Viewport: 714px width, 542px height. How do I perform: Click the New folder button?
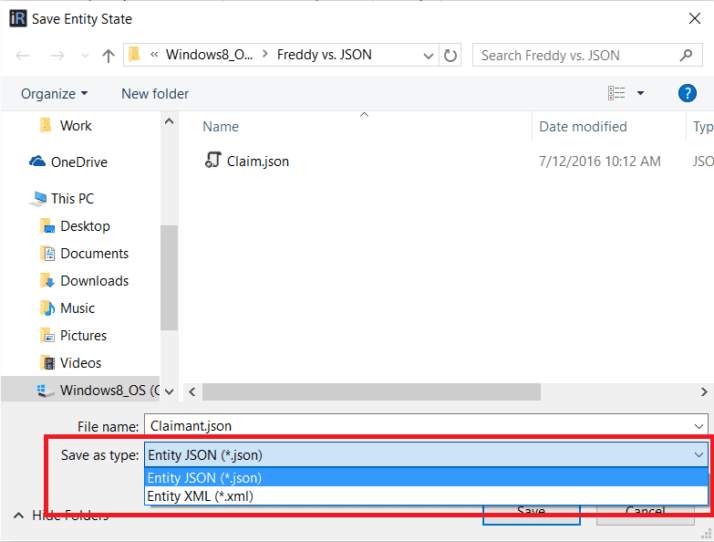coord(155,93)
